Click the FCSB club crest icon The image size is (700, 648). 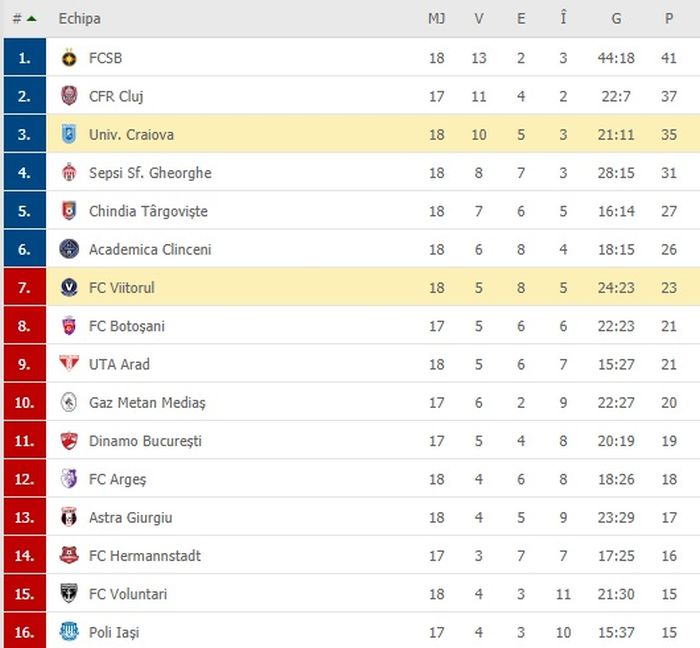coord(69,58)
